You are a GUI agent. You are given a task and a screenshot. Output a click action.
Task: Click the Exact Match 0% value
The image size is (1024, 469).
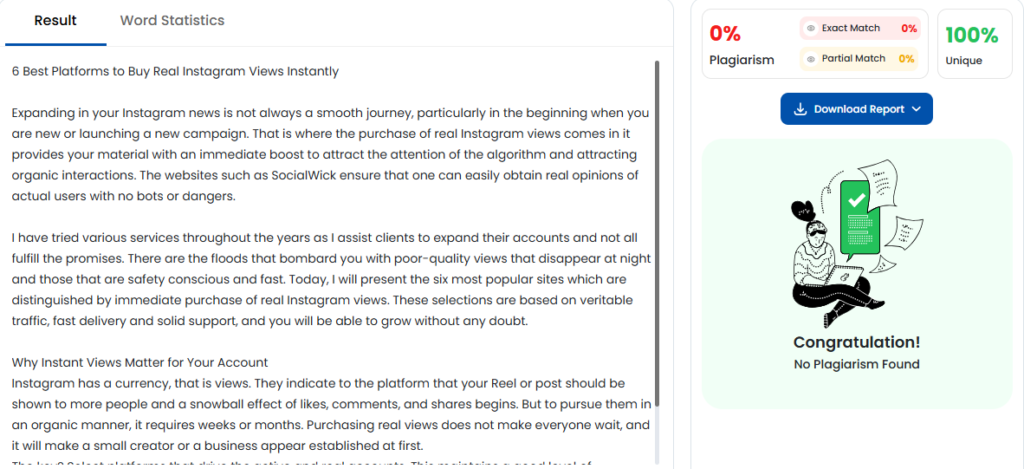click(908, 29)
